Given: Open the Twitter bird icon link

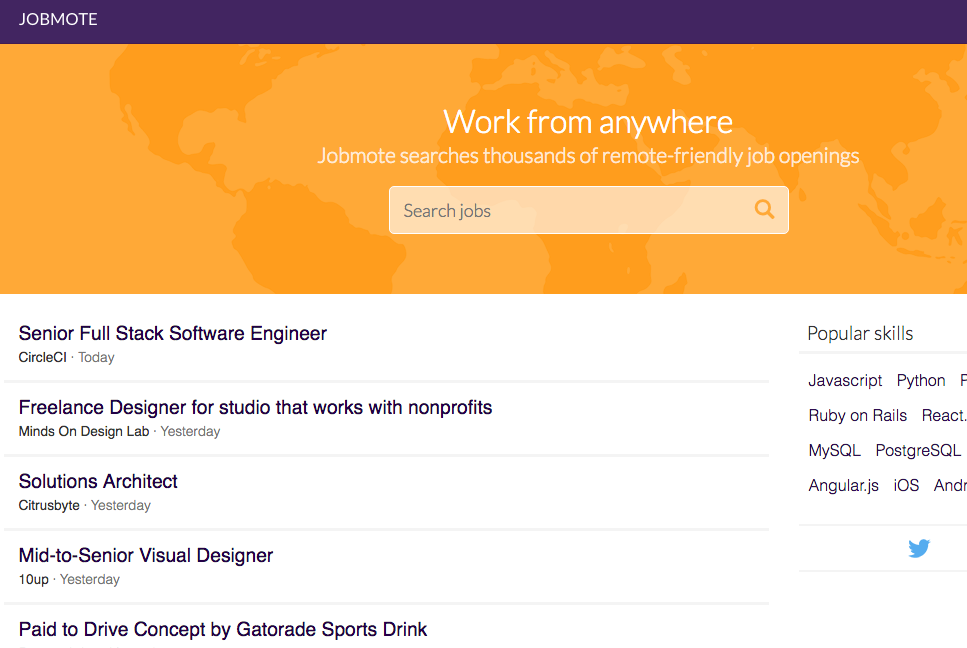Looking at the screenshot, I should (918, 548).
